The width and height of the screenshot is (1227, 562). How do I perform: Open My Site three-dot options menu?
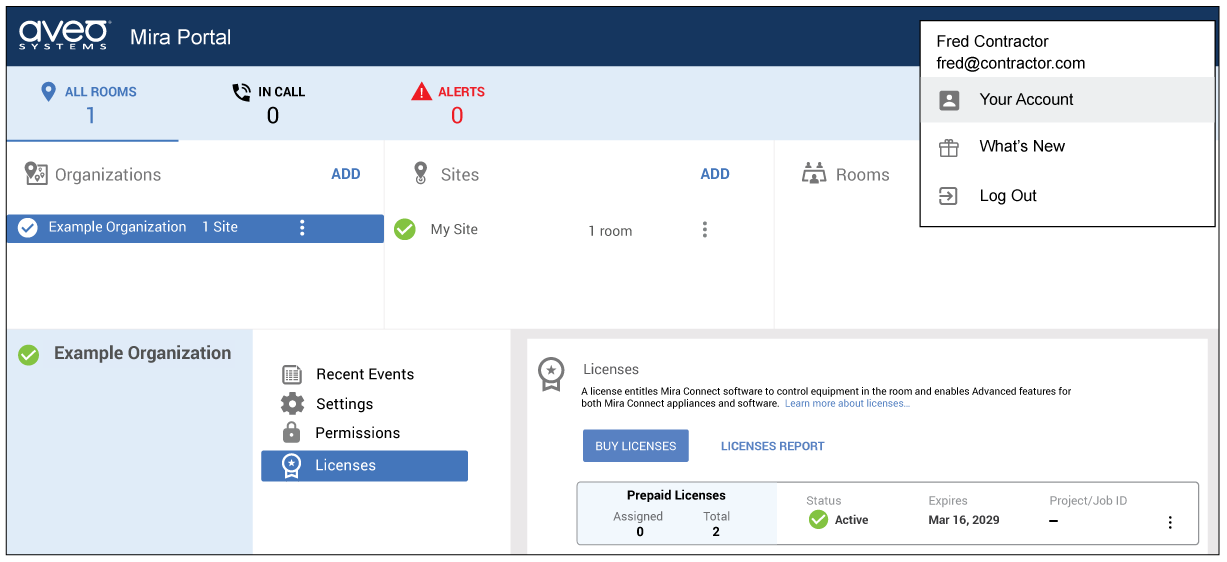click(x=704, y=230)
